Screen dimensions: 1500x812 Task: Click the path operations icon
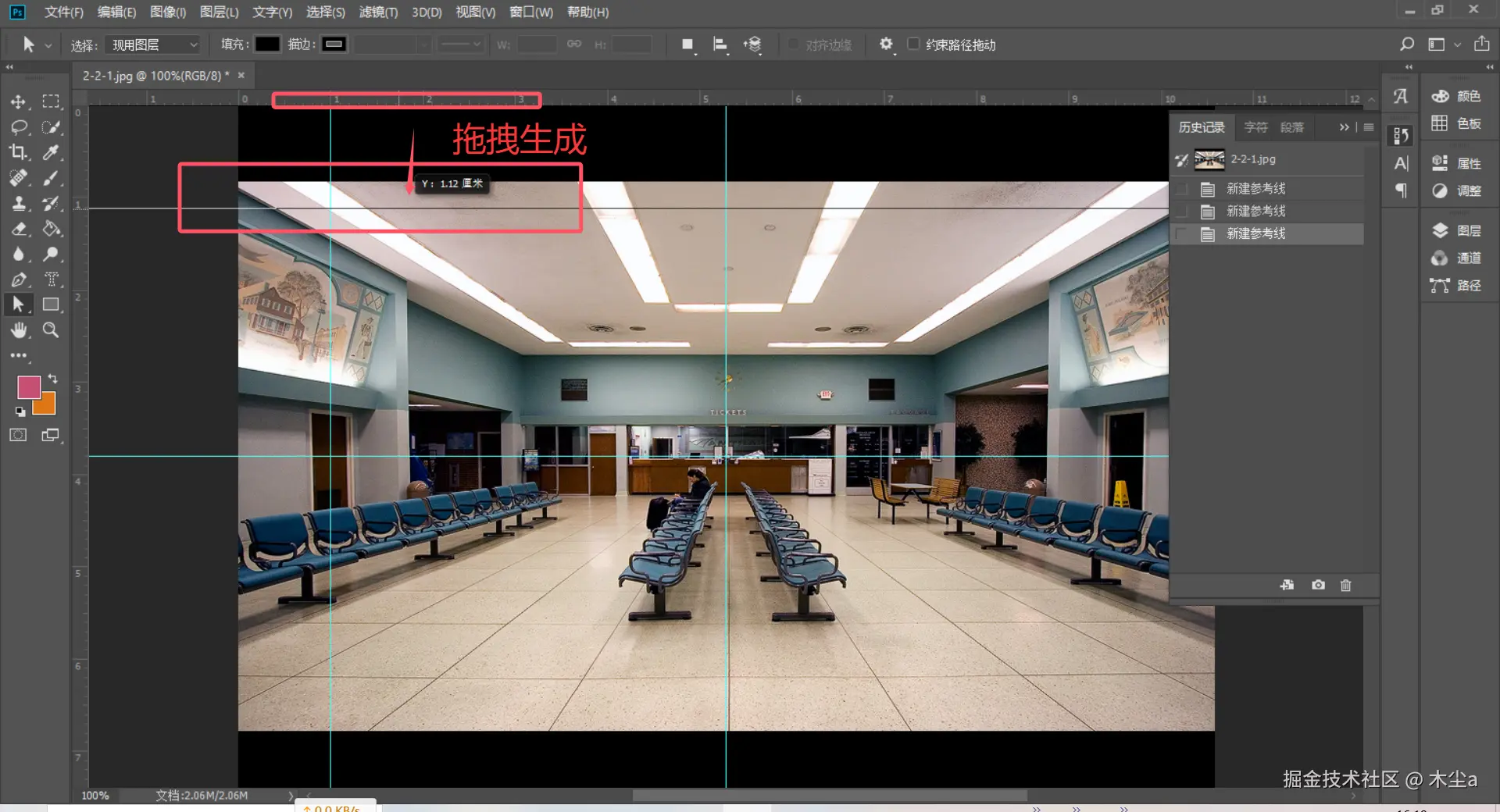687,45
